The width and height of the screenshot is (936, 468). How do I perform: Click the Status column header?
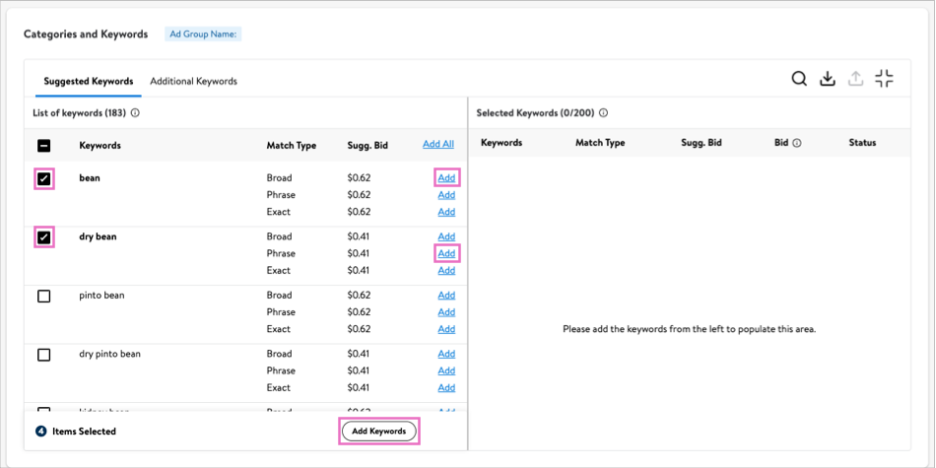pyautogui.click(x=863, y=143)
